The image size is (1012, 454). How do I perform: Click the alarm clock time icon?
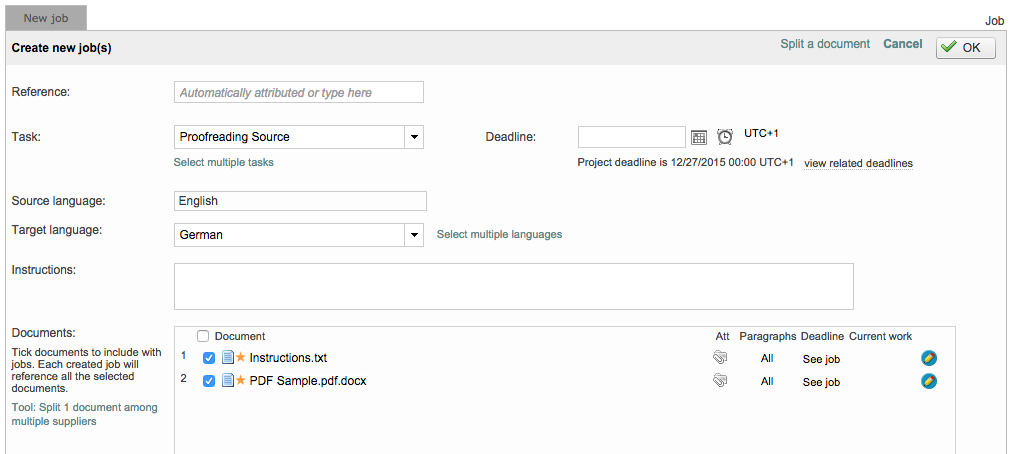coord(725,137)
